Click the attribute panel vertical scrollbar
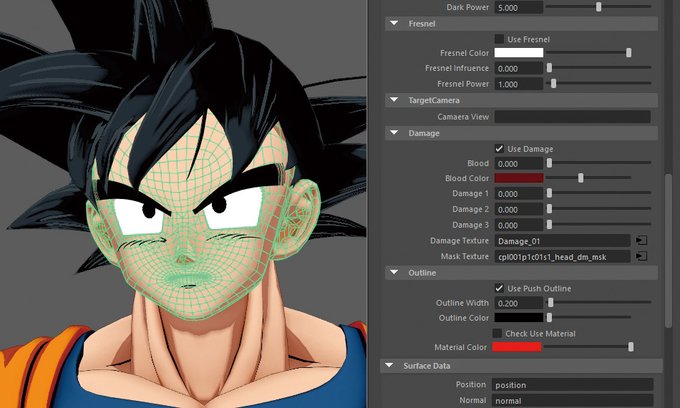 (x=669, y=251)
